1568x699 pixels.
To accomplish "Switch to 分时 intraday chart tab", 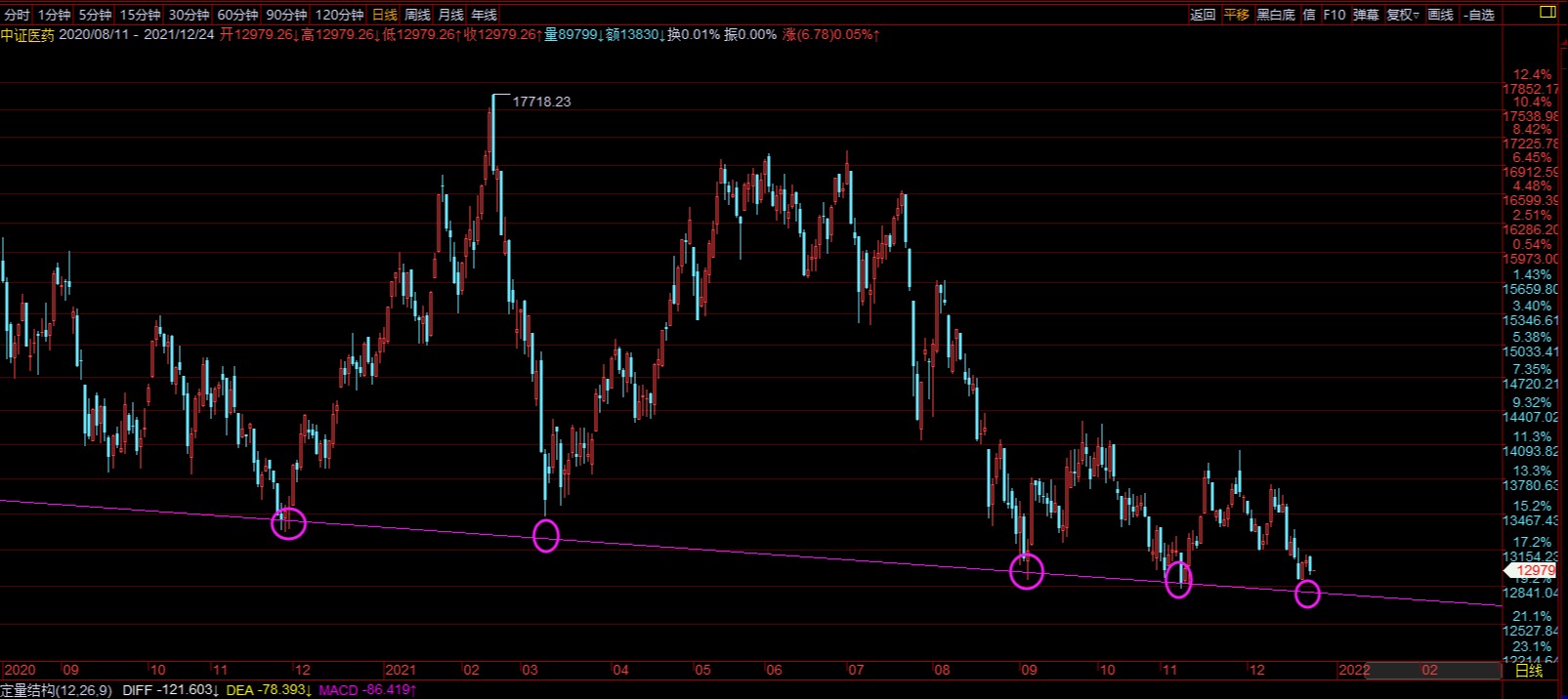I will [x=17, y=15].
